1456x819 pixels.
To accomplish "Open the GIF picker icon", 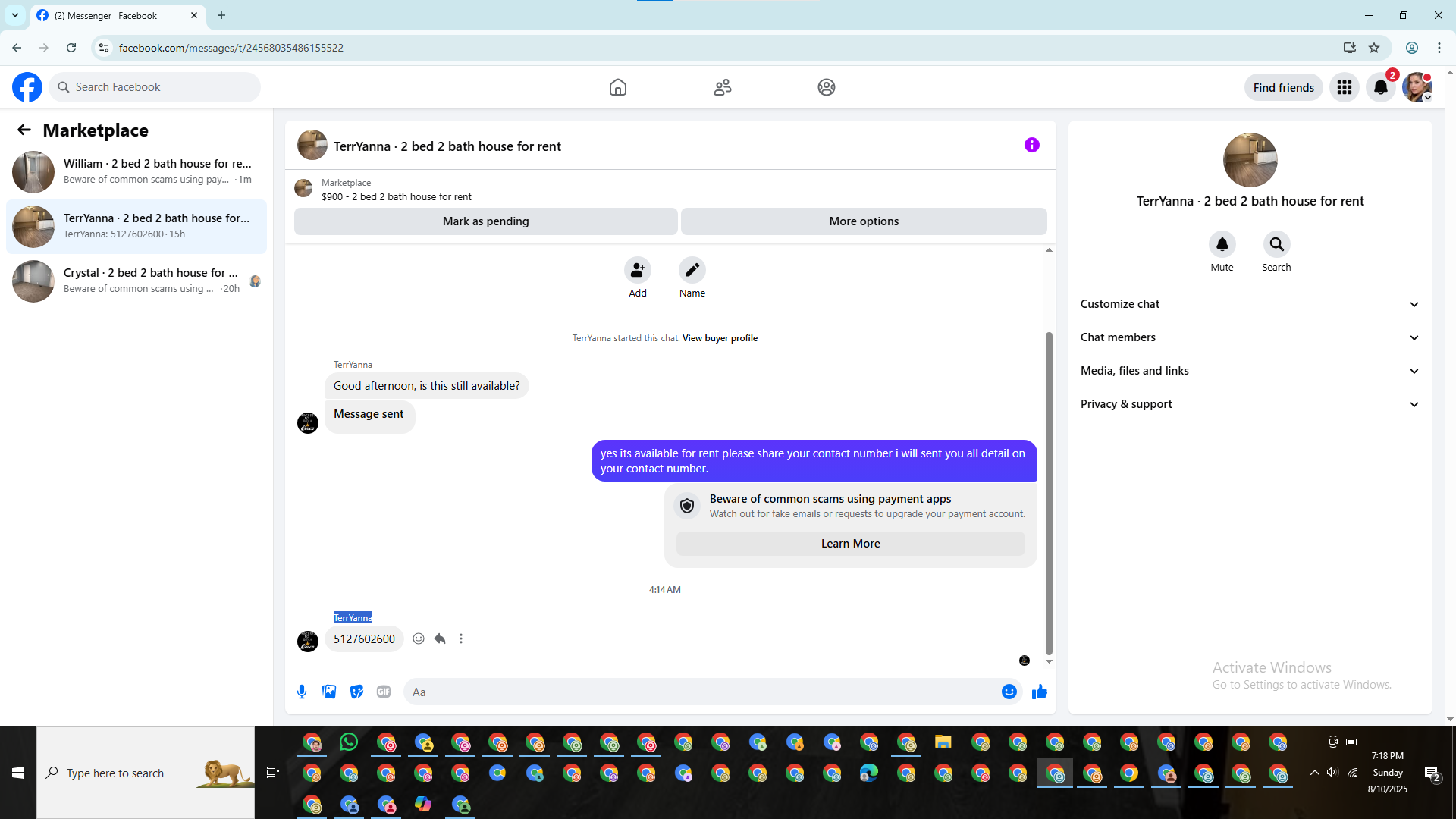I will click(x=384, y=692).
